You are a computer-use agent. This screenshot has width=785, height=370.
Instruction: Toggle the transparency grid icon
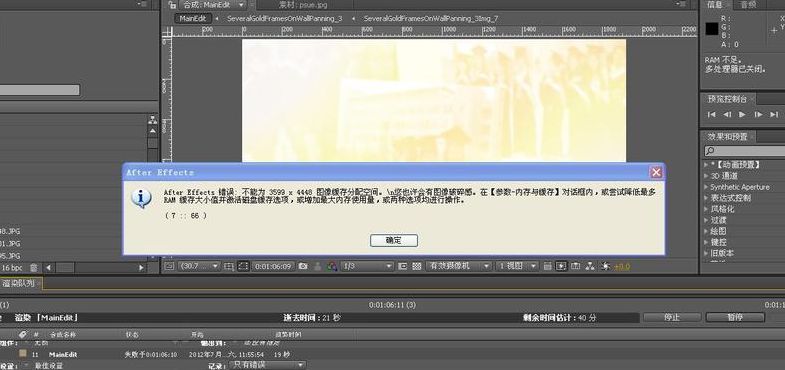click(x=417, y=266)
